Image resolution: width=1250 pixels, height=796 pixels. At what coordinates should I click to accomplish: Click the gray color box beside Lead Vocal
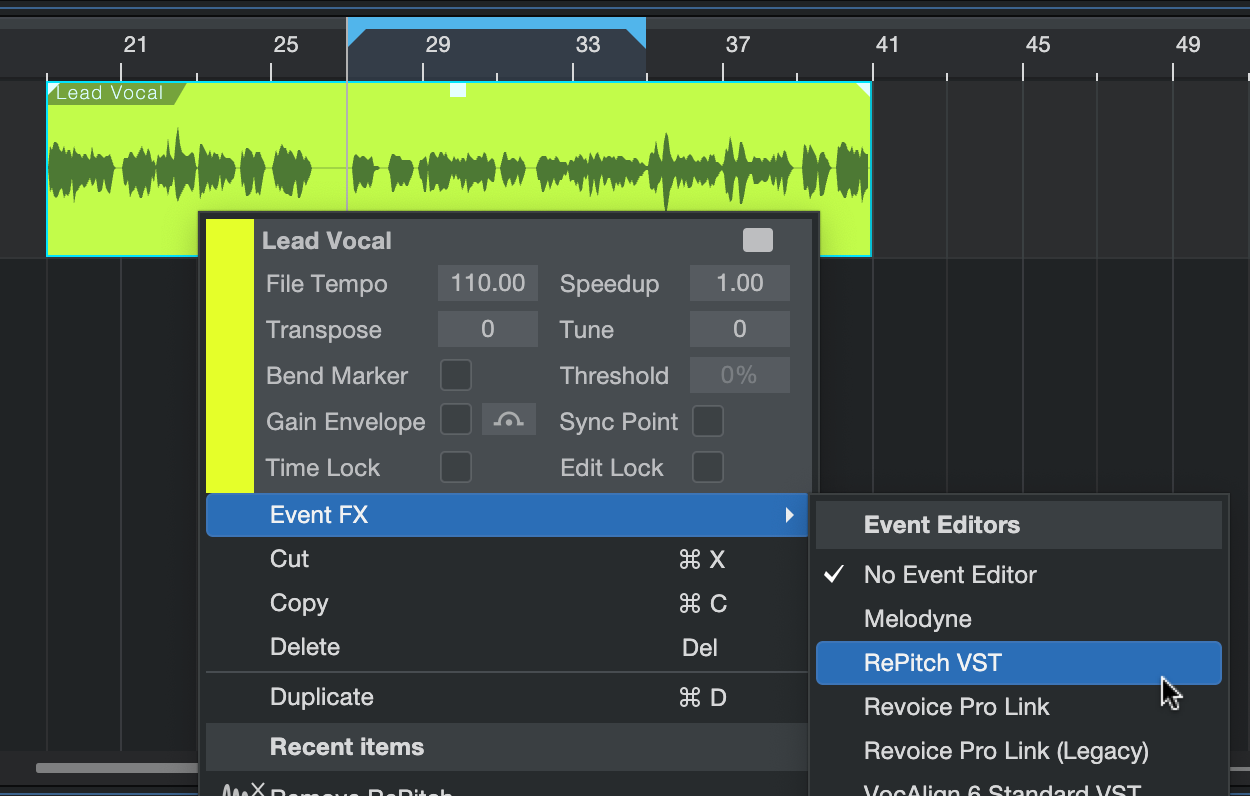click(757, 240)
